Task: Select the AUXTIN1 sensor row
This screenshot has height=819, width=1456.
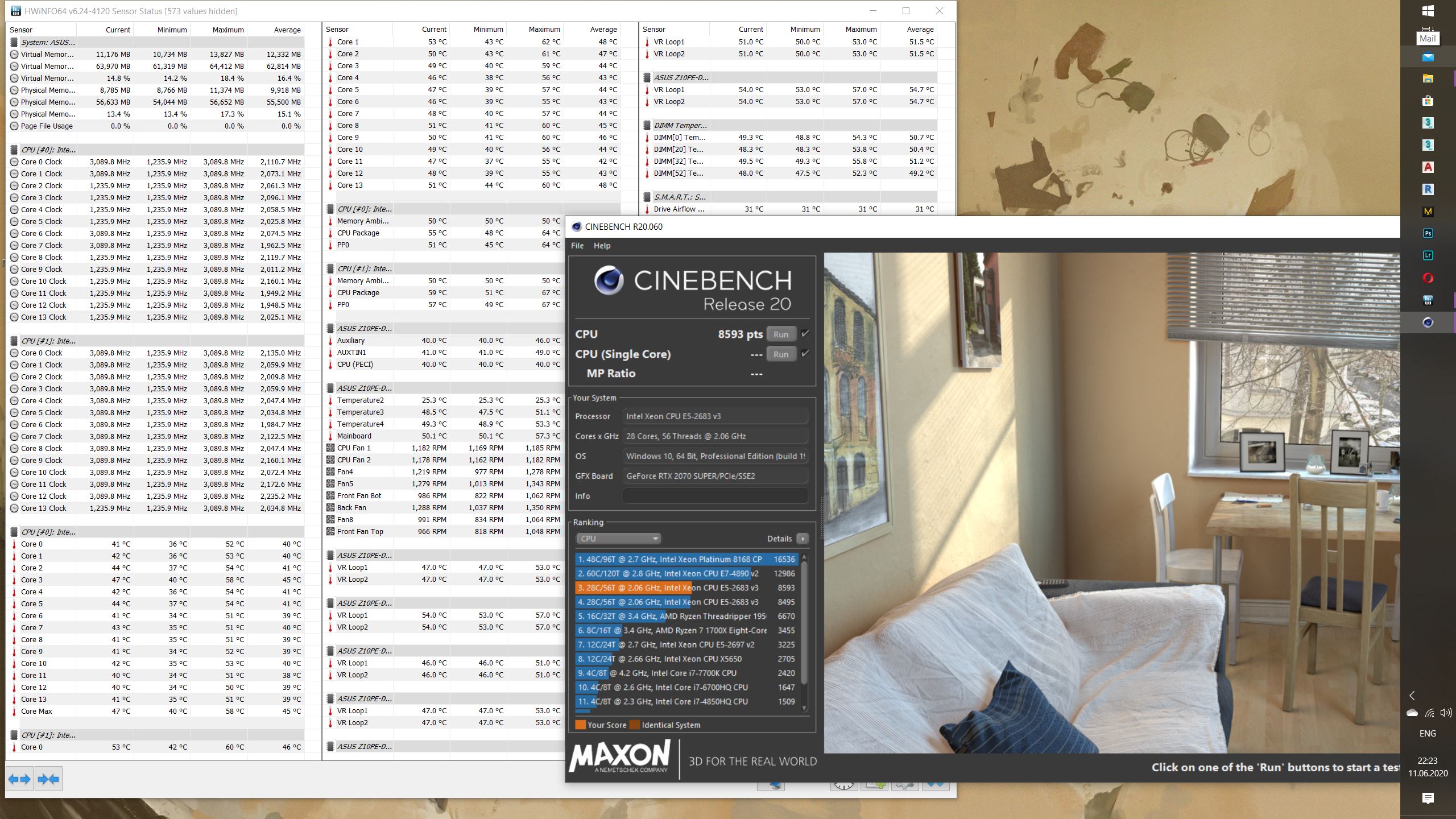Action: [444, 352]
